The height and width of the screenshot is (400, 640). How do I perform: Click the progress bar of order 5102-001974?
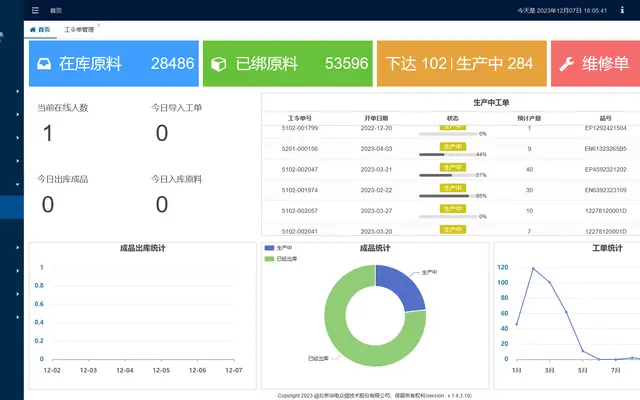[x=448, y=196]
